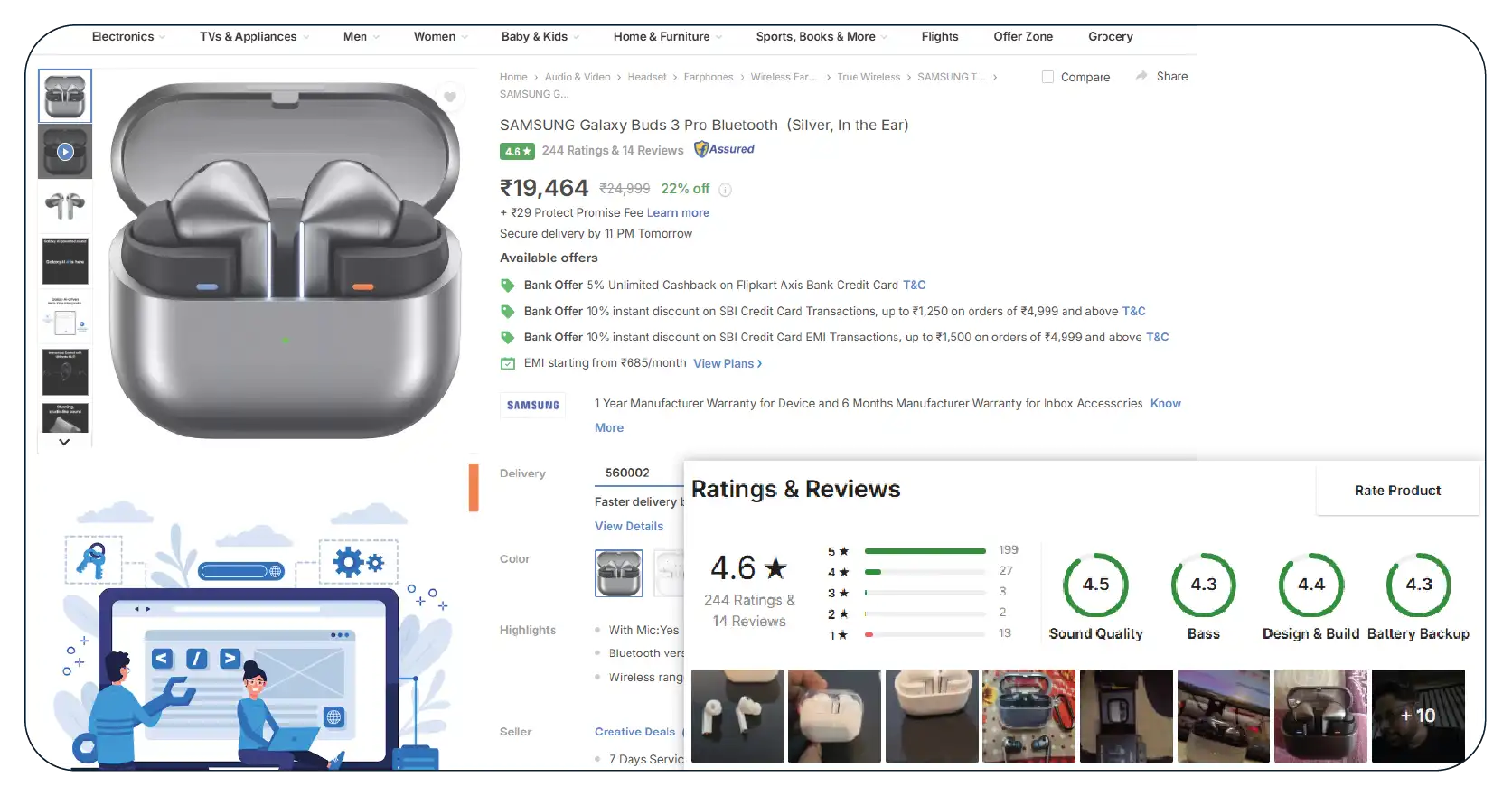Open Offer Zone

coord(1023,37)
